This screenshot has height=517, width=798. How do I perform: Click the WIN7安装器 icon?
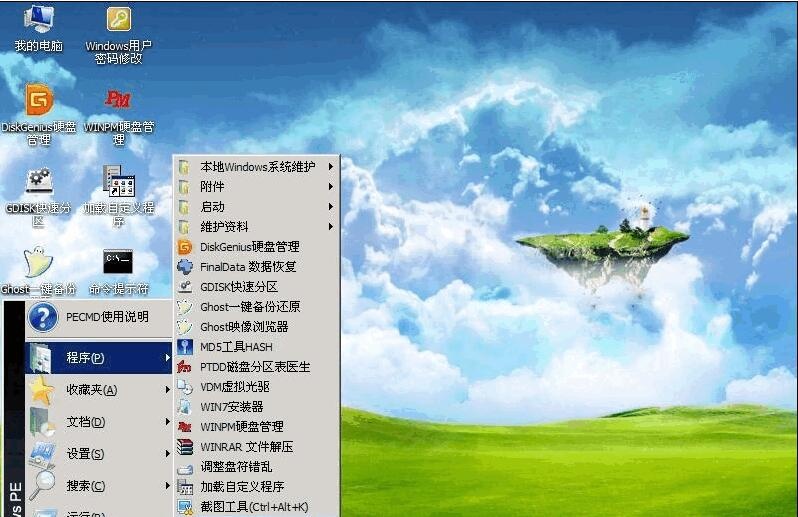pos(184,407)
